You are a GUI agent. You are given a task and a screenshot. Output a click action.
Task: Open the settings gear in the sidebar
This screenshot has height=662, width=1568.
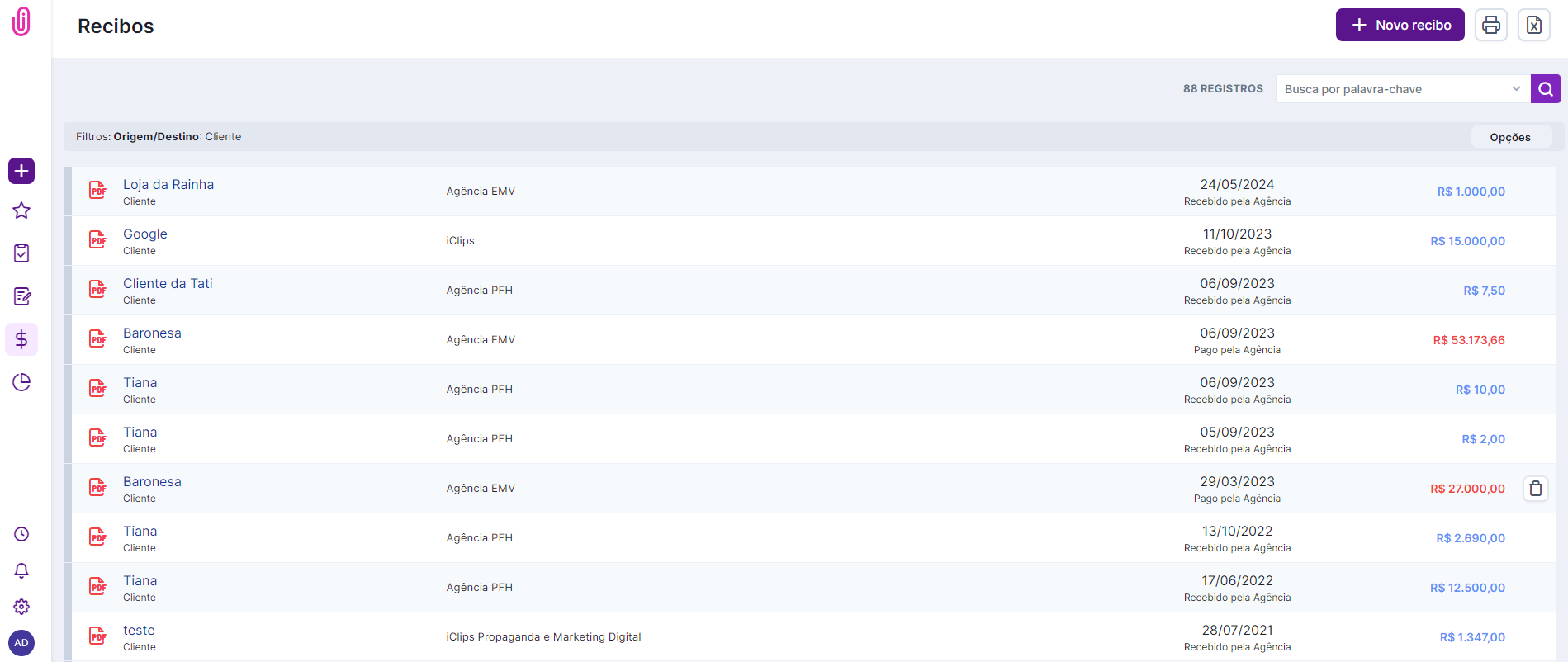[21, 607]
